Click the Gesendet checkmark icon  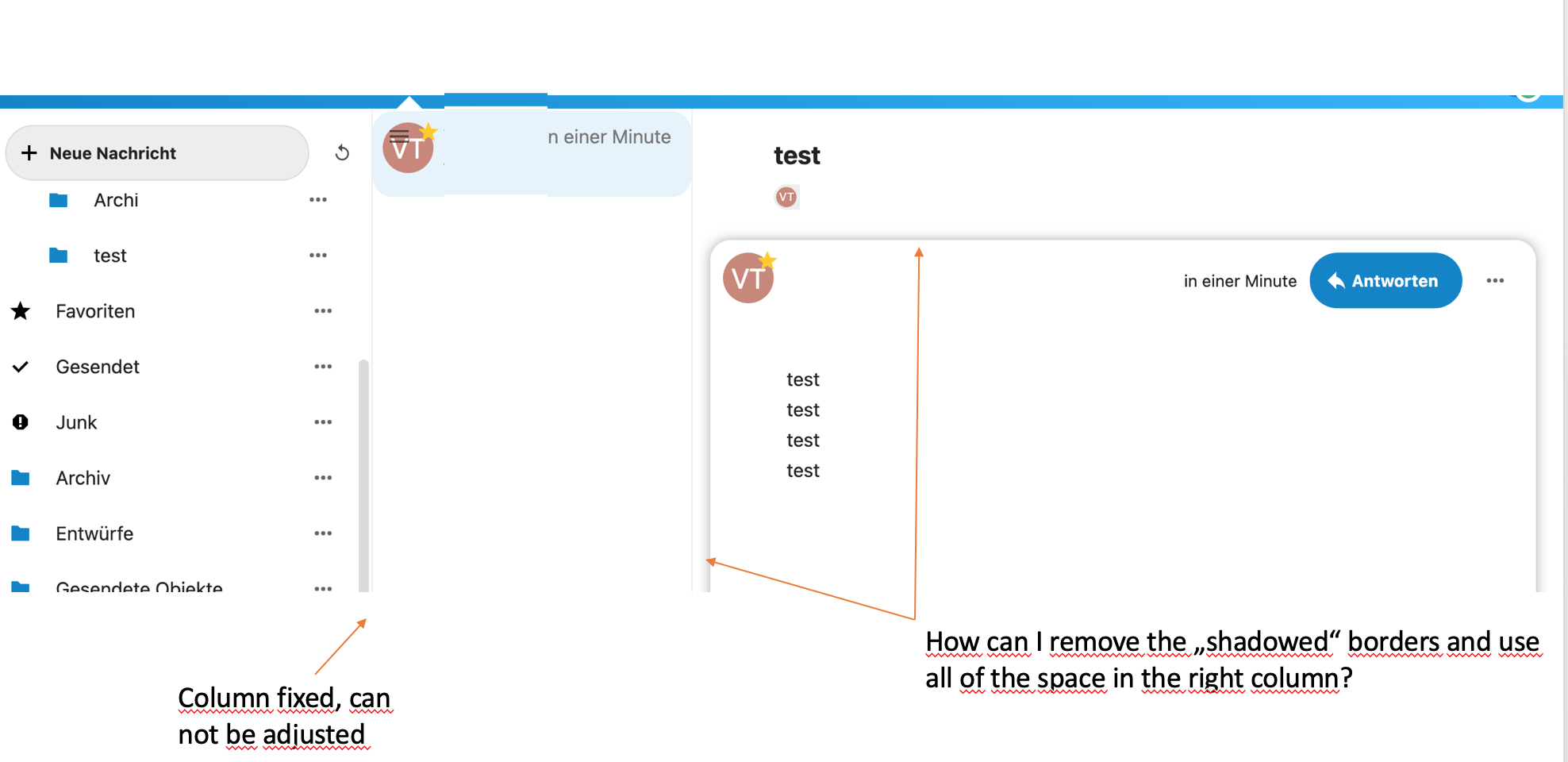click(21, 367)
